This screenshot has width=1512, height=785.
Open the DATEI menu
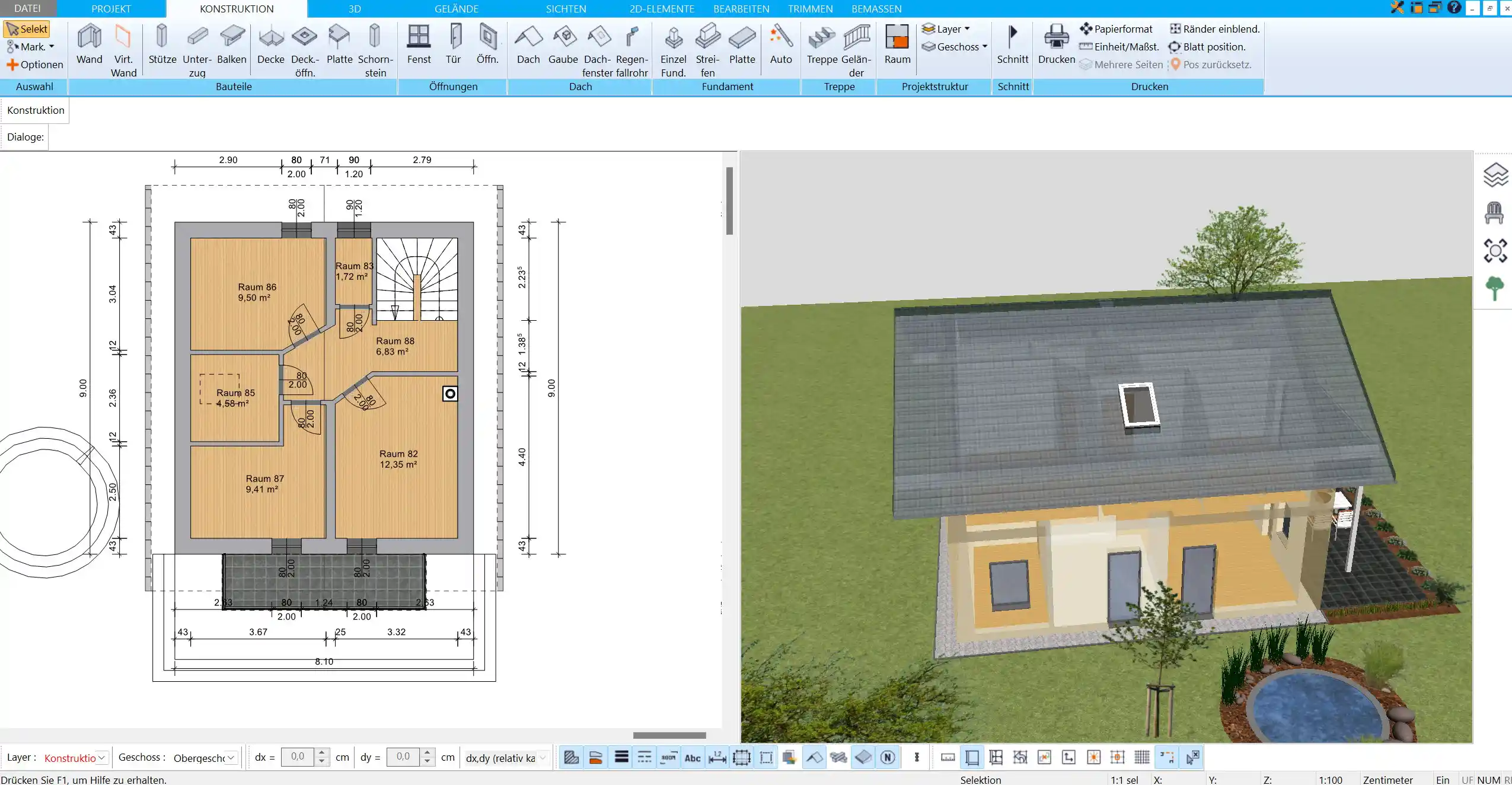(28, 8)
